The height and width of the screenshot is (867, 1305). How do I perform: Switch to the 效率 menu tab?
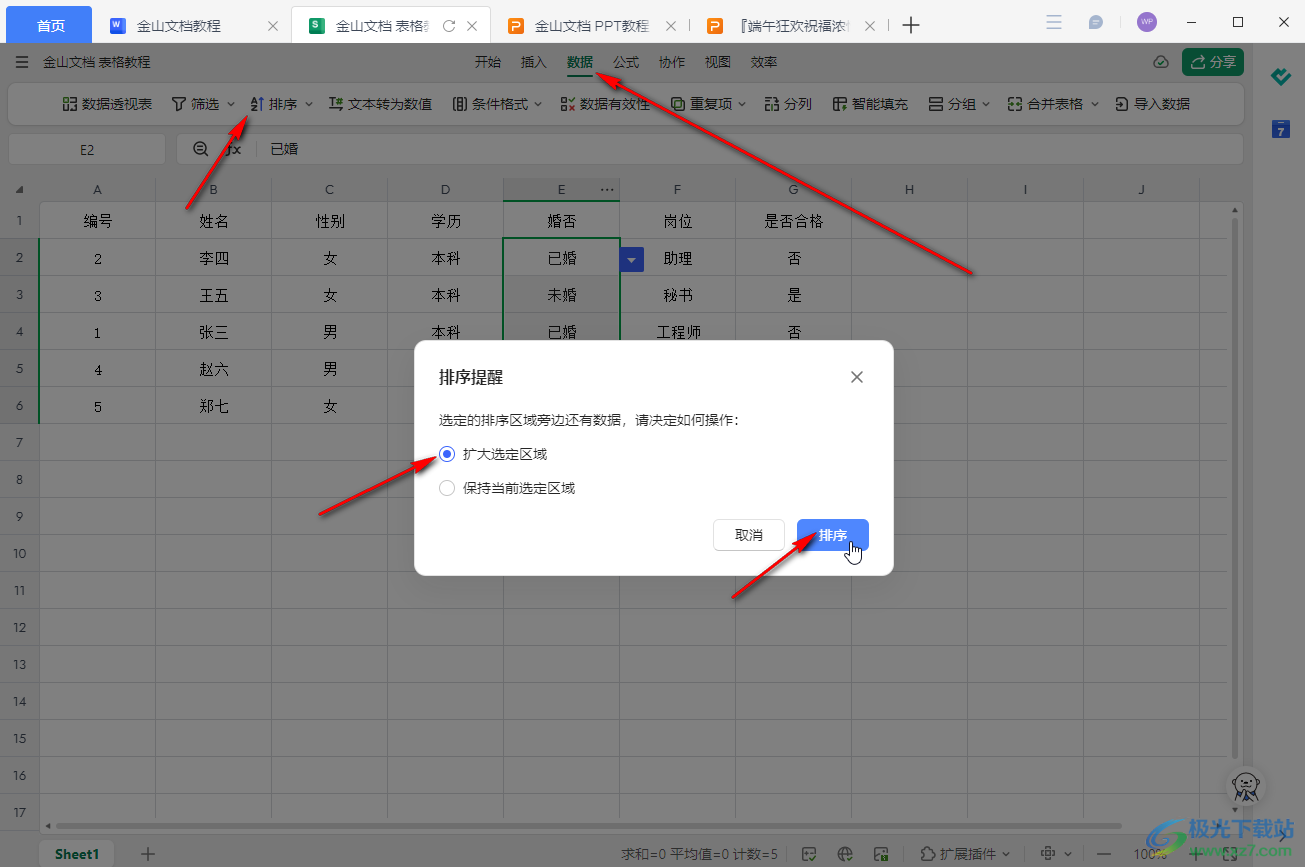tap(764, 62)
